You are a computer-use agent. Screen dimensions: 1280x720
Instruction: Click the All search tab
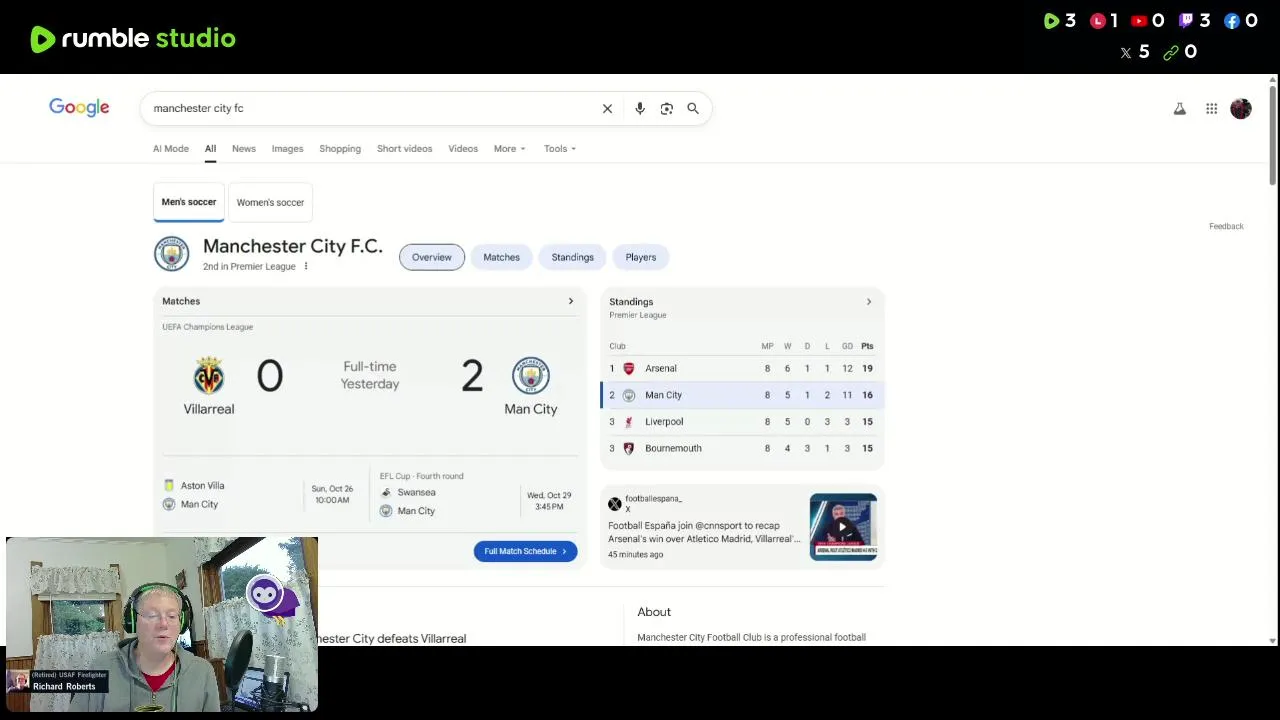(210, 148)
